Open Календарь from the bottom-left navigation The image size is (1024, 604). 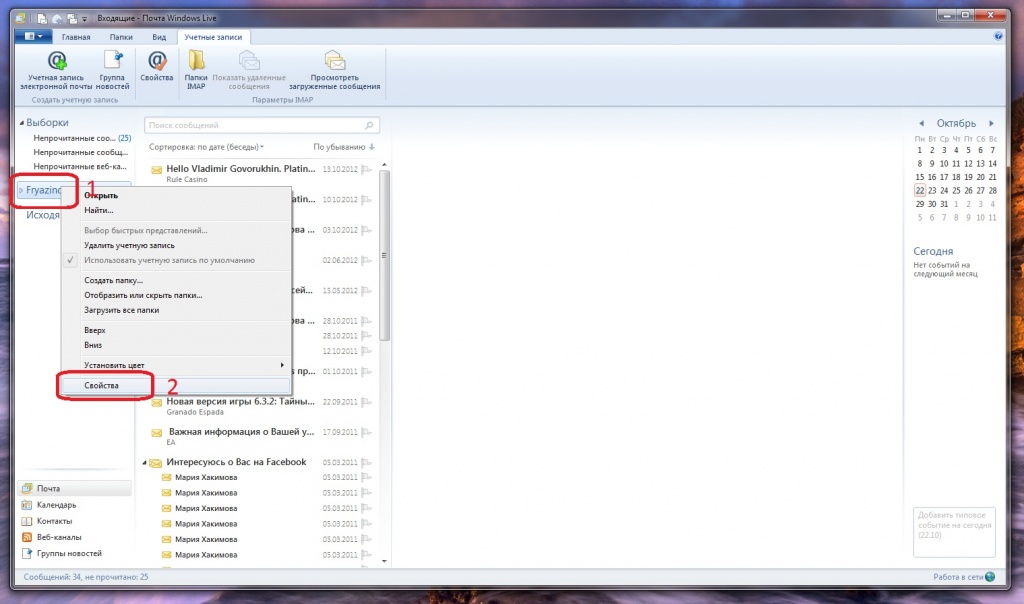click(56, 505)
